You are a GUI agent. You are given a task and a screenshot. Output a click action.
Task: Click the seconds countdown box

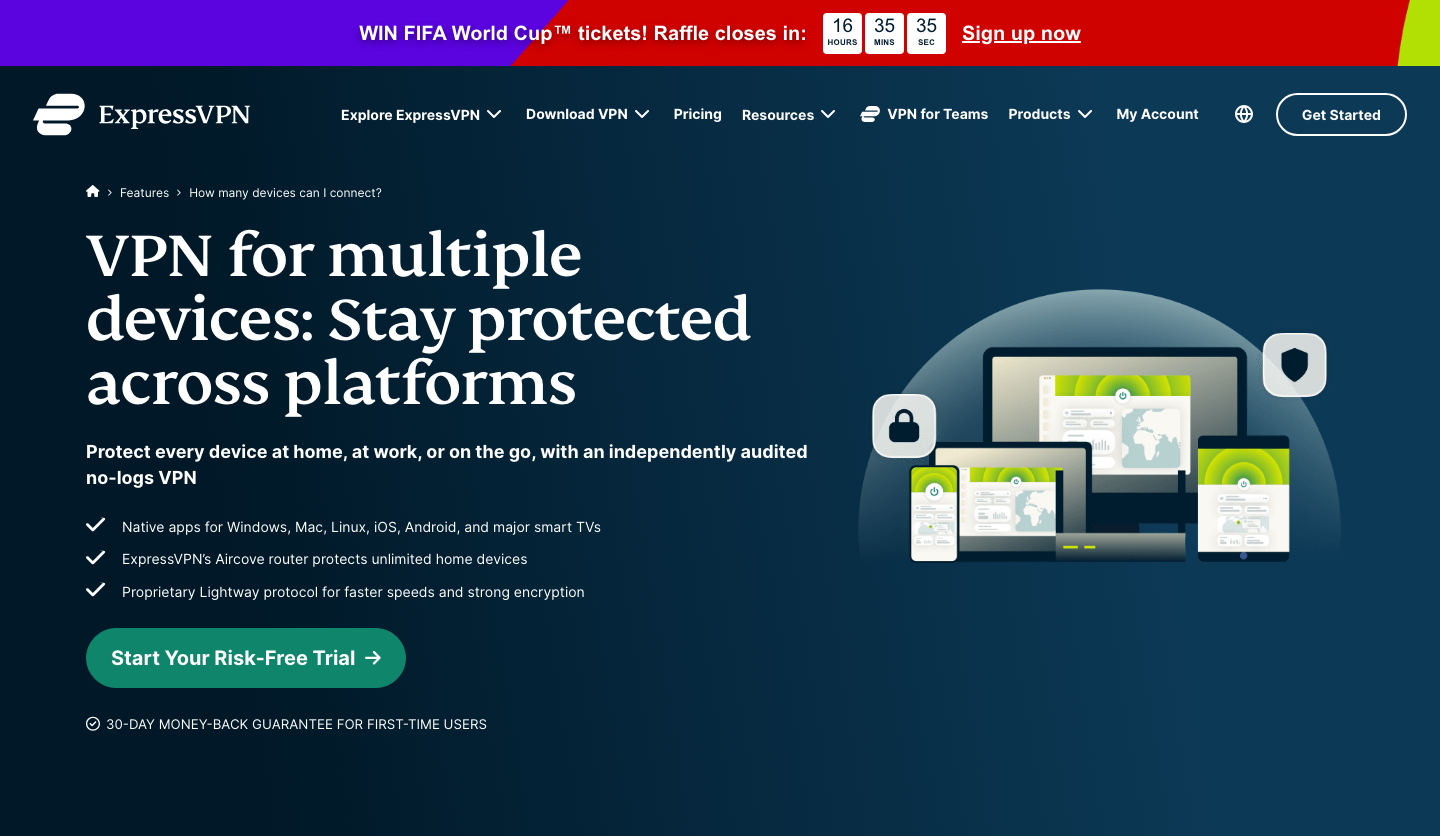coord(926,33)
